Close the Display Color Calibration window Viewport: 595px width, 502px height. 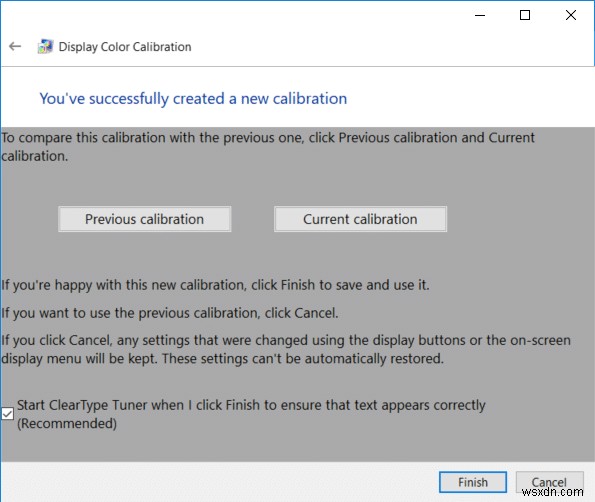571,16
